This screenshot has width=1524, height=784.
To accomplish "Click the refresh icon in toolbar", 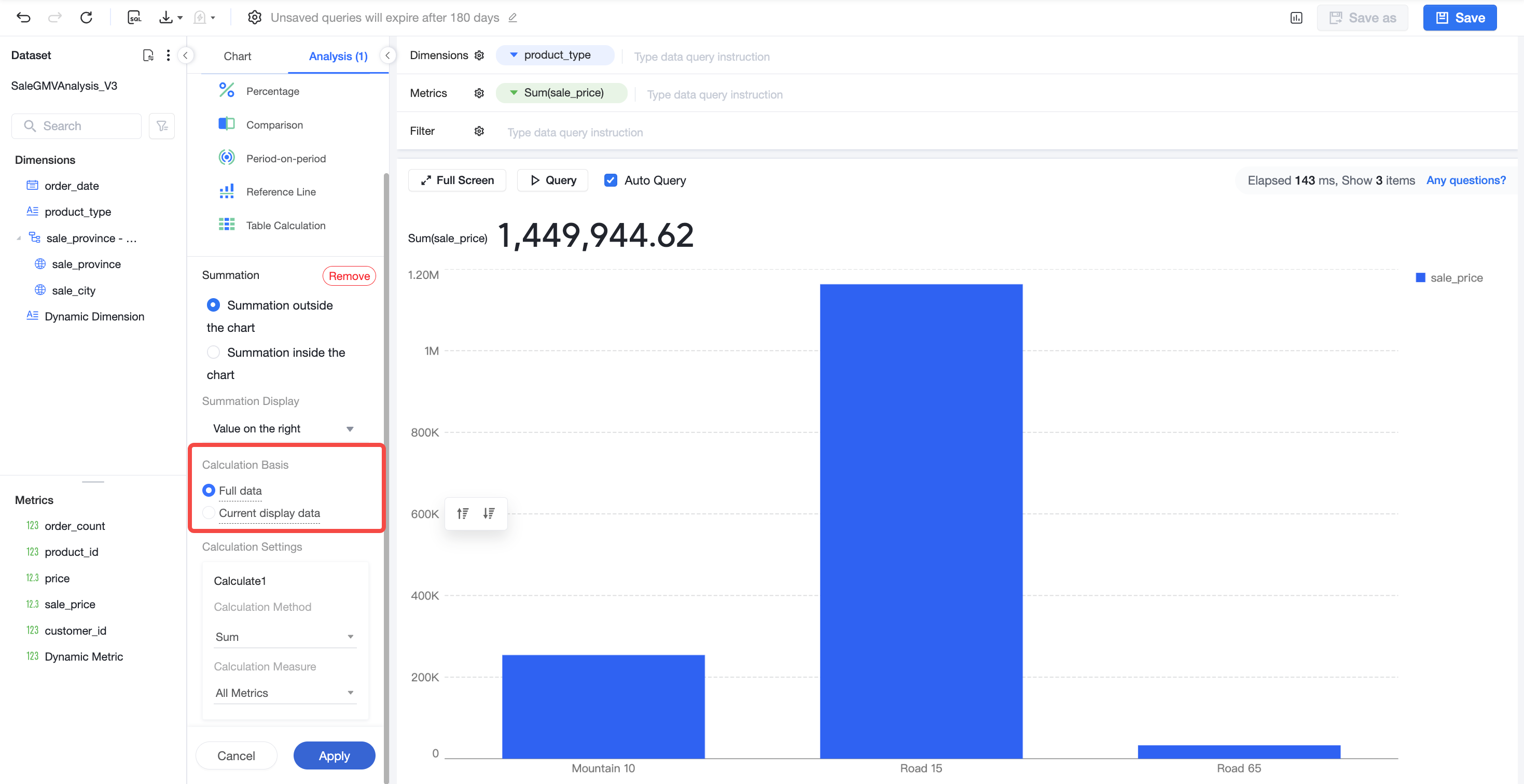I will (87, 17).
